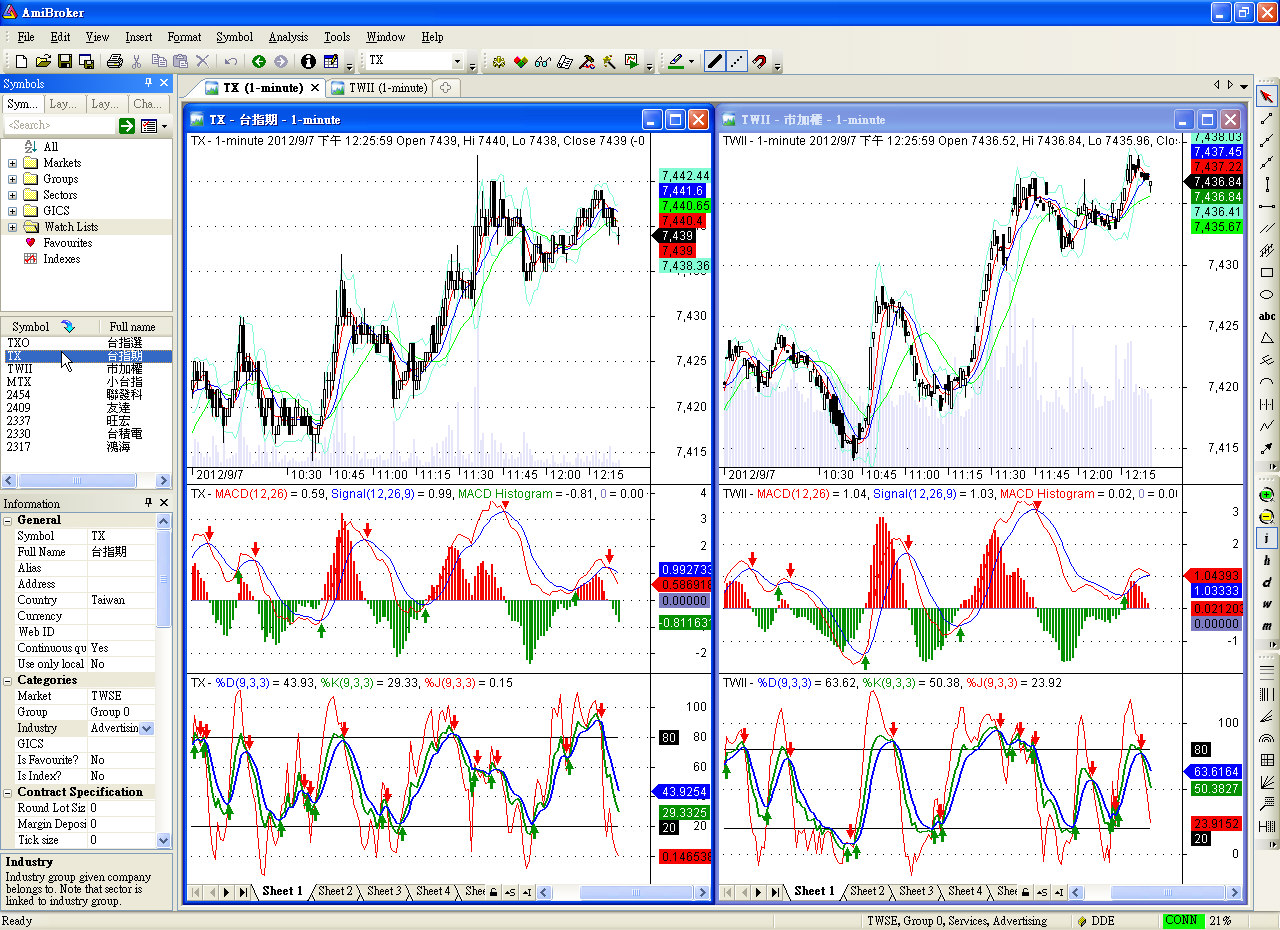Toggle the thick line style button
The image size is (1280, 930).
[x=714, y=61]
